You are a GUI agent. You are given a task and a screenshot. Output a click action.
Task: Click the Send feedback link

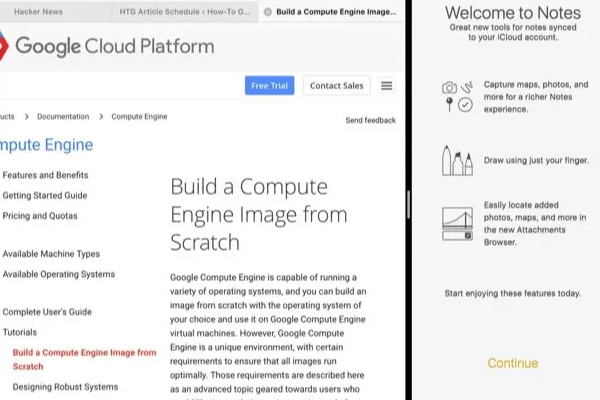click(x=370, y=120)
